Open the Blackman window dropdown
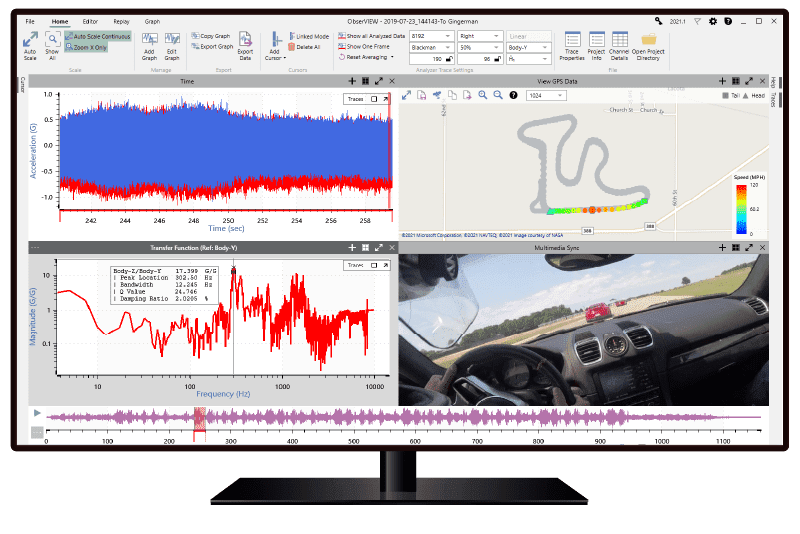Screen dimensions: 800x534 (x=431, y=47)
